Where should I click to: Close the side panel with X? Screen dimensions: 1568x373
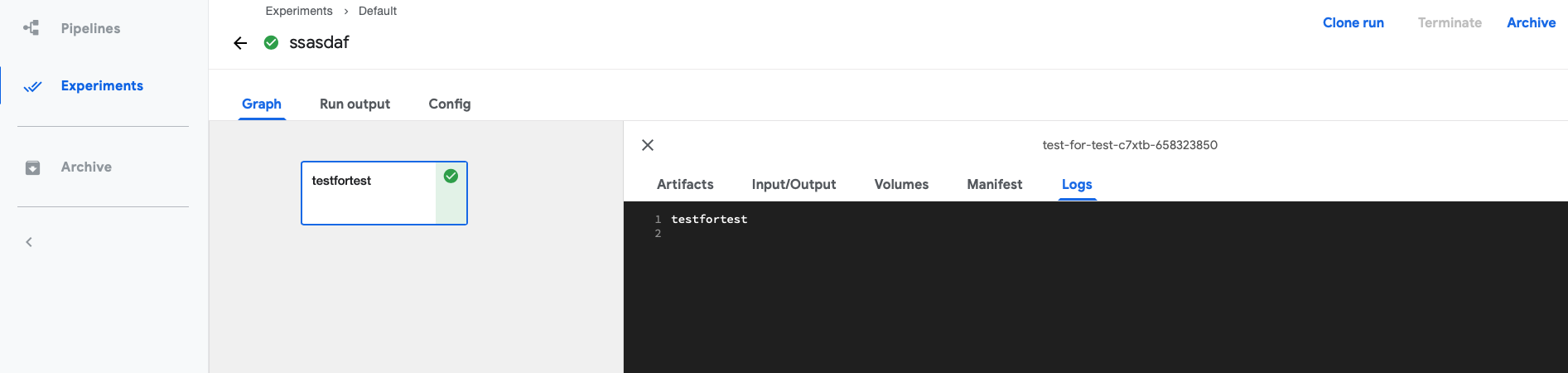pos(648,145)
